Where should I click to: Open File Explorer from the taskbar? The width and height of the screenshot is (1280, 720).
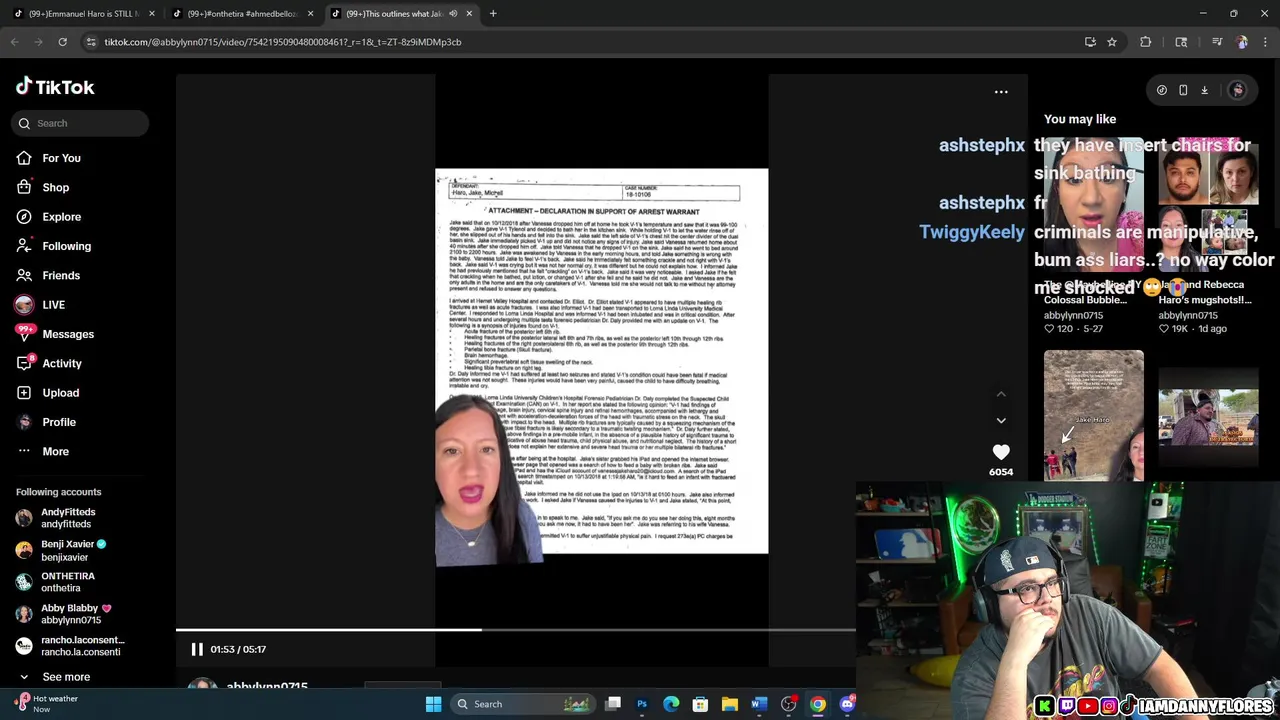(x=730, y=704)
